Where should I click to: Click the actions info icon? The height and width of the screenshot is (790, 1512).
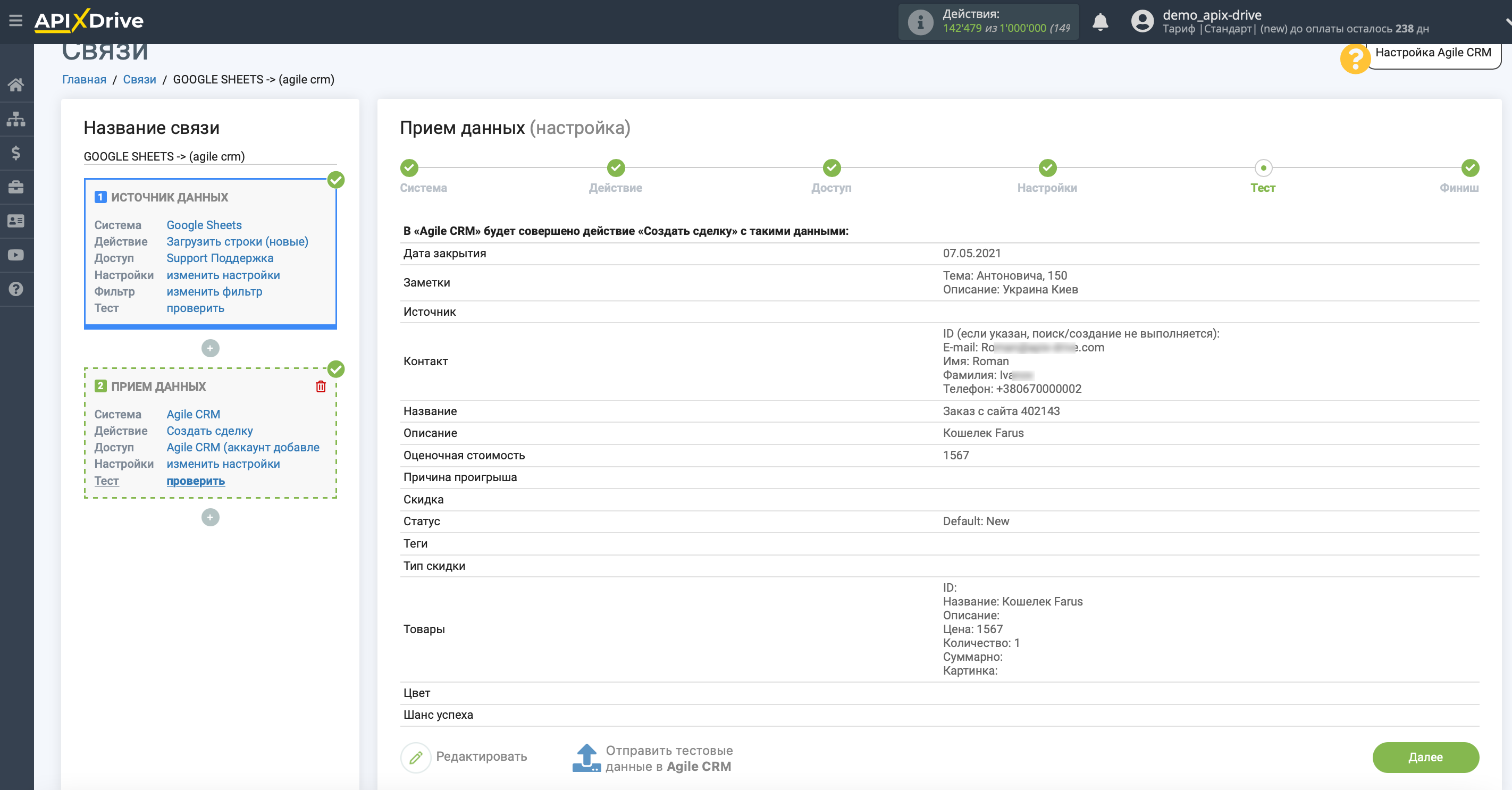coord(920,22)
